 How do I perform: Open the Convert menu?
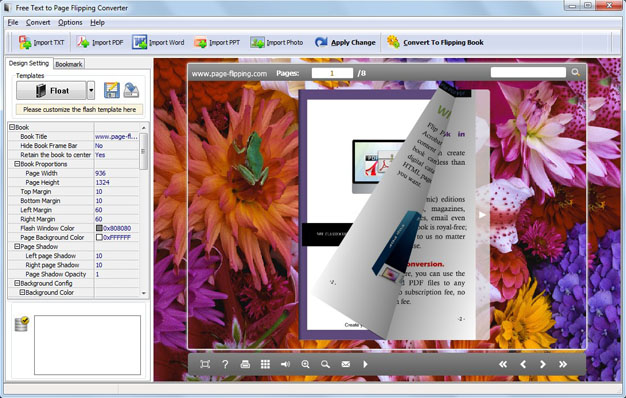pos(38,22)
